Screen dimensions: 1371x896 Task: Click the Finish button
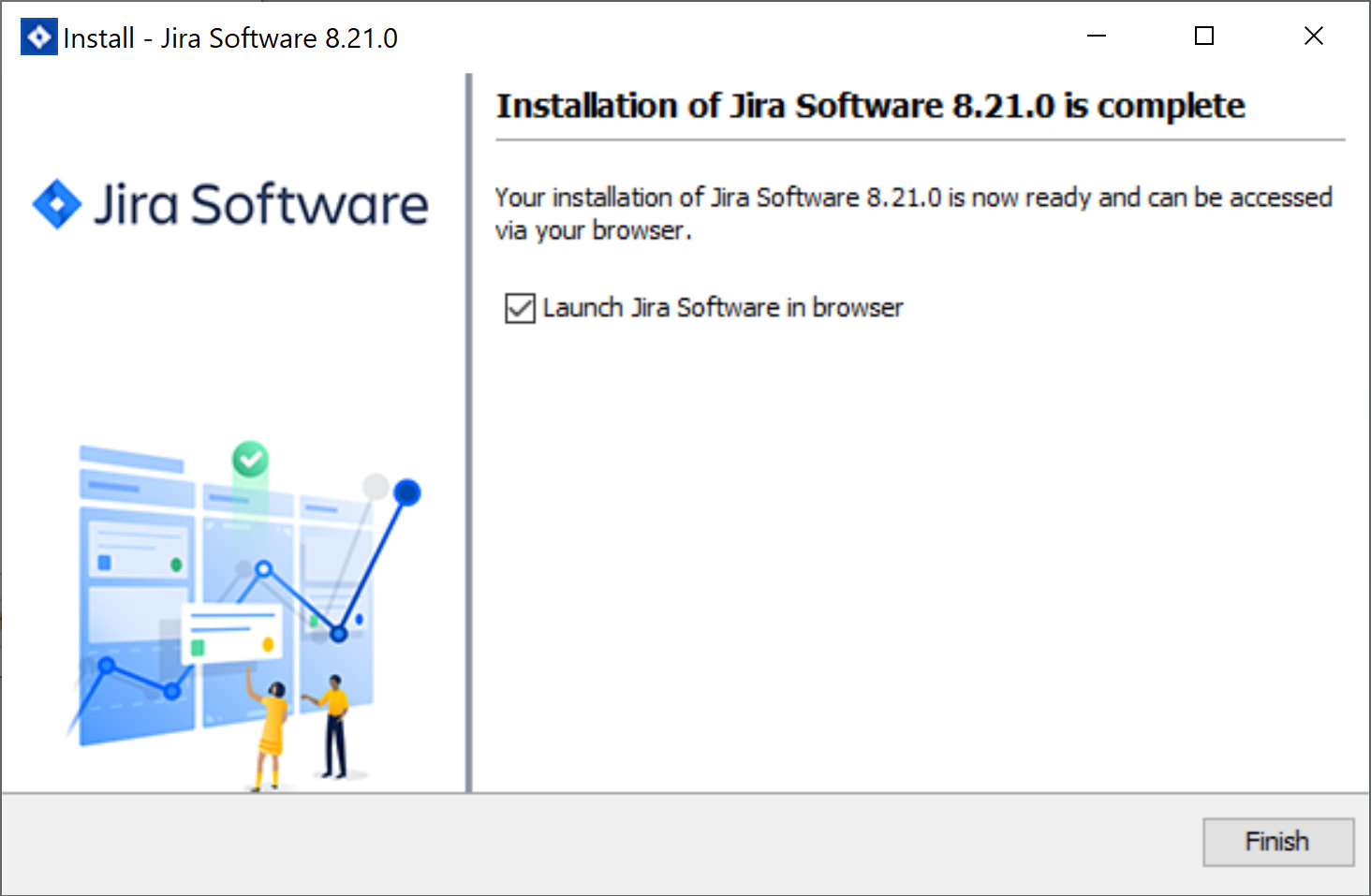pyautogui.click(x=1278, y=842)
